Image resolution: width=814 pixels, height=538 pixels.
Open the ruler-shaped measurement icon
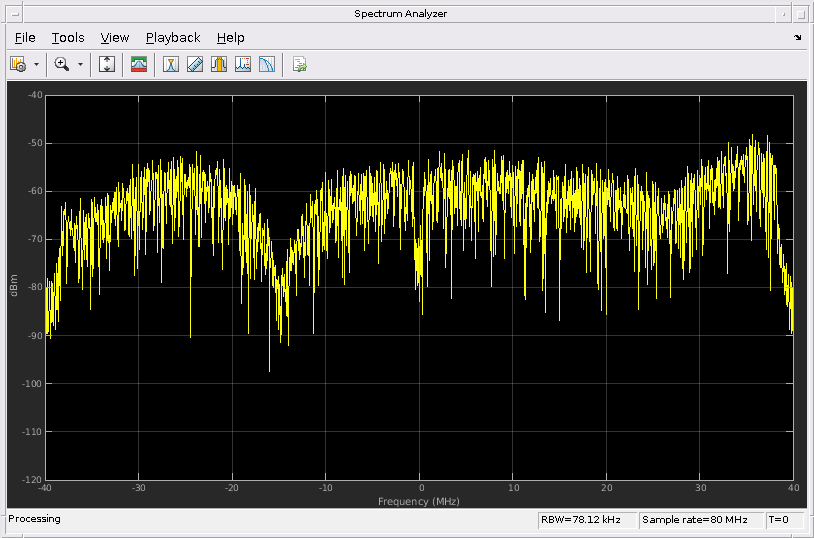pos(195,64)
